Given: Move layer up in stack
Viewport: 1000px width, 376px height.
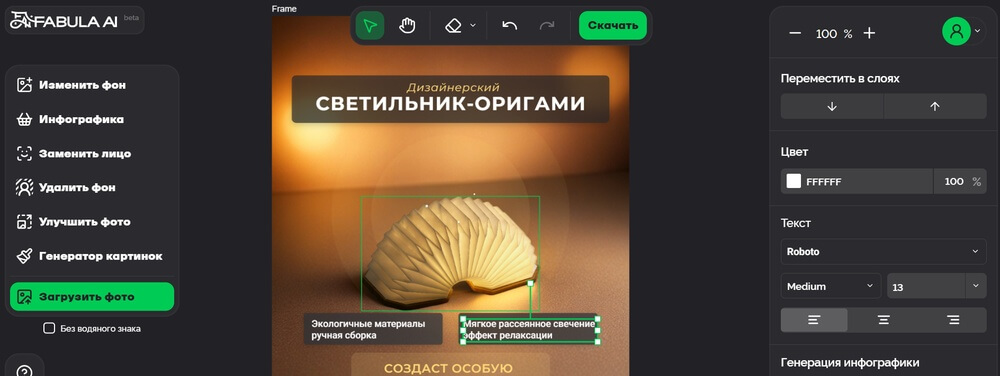Looking at the screenshot, I should 935,106.
